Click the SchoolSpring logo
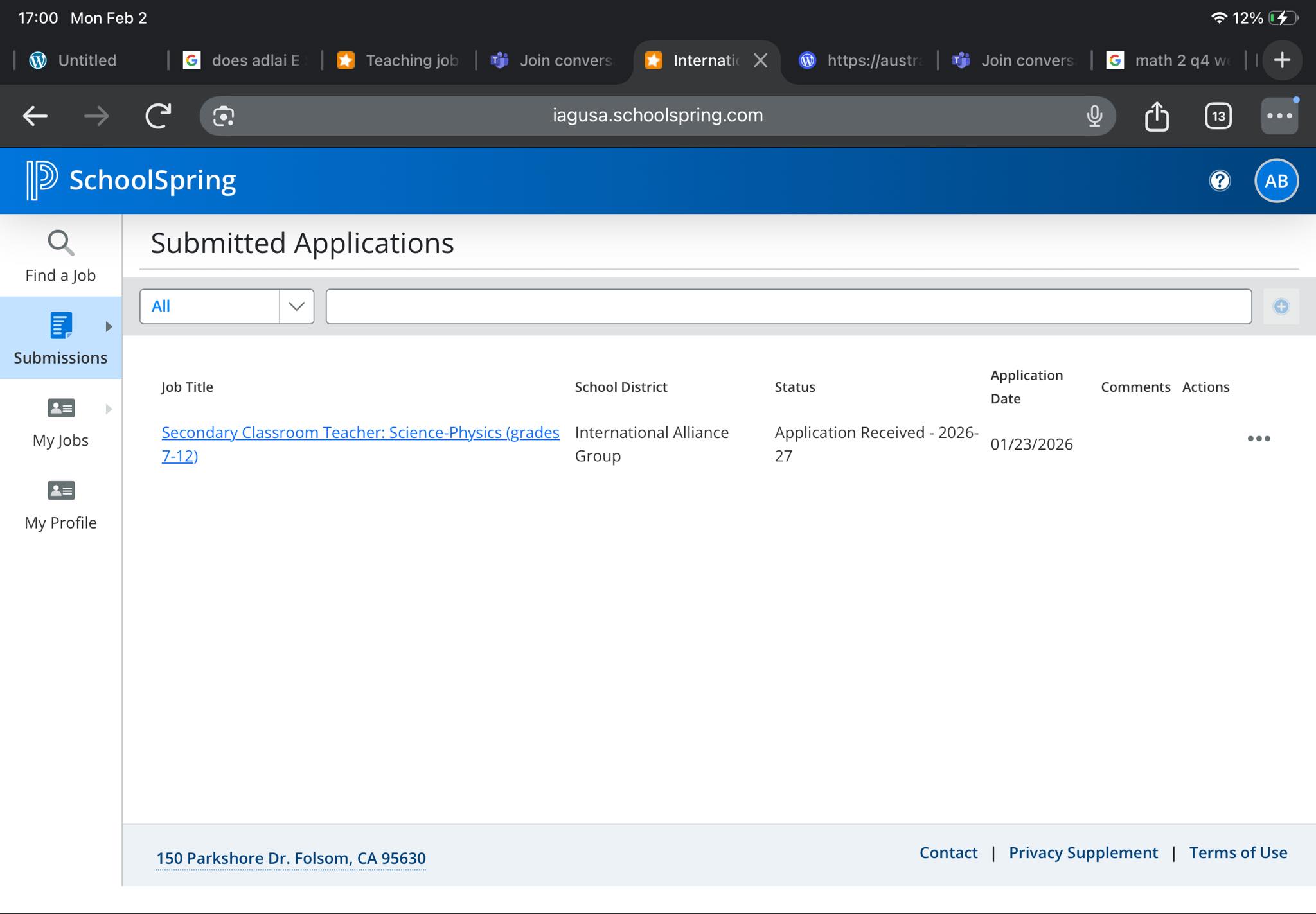Image resolution: width=1316 pixels, height=914 pixels. click(132, 180)
